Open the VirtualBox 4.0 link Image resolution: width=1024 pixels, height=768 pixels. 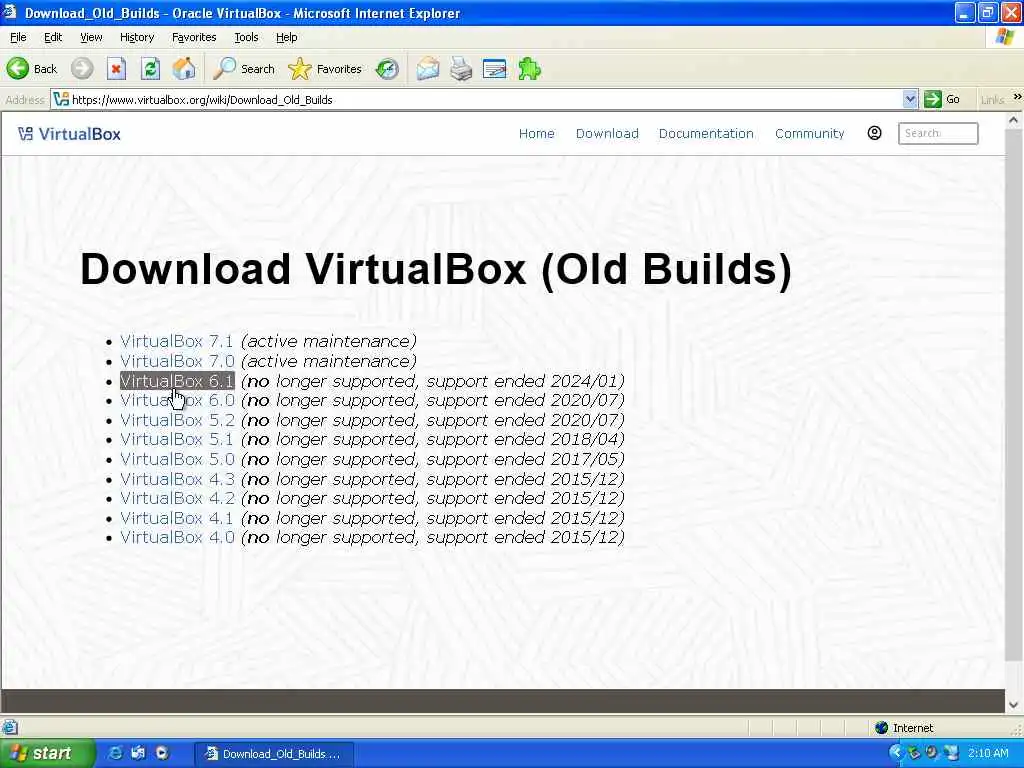point(177,537)
